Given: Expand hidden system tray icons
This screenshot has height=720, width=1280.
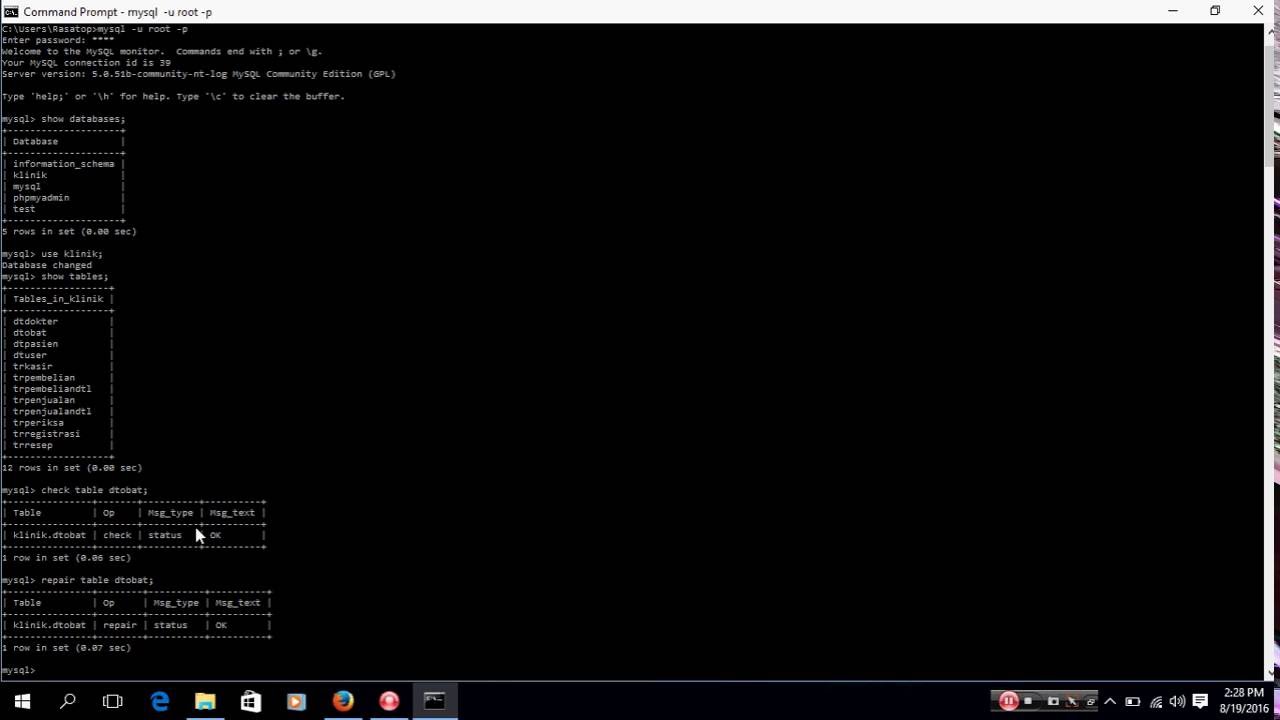Looking at the screenshot, I should click(x=1110, y=701).
